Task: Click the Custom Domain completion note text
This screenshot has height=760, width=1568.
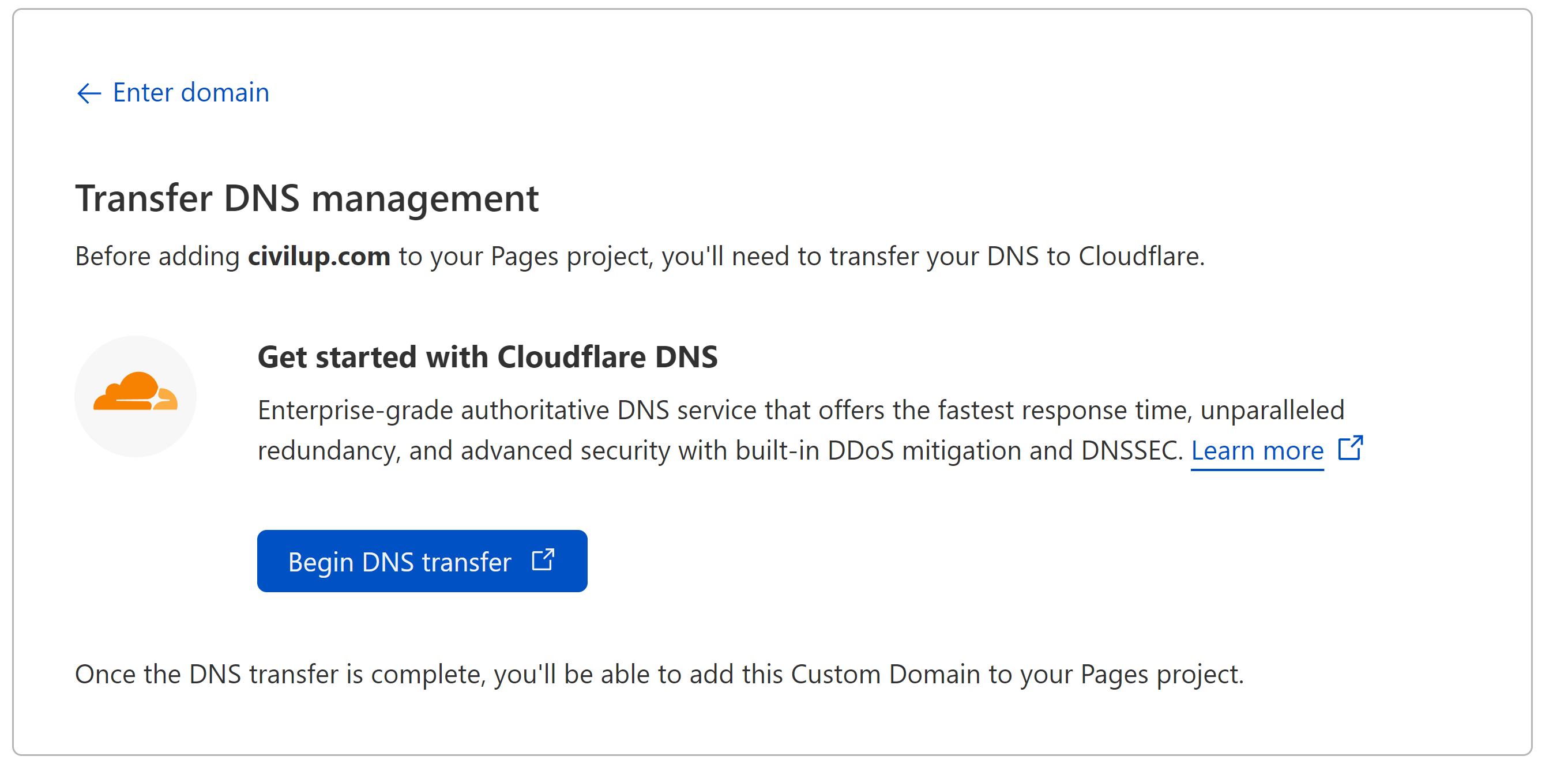Action: coord(659,673)
